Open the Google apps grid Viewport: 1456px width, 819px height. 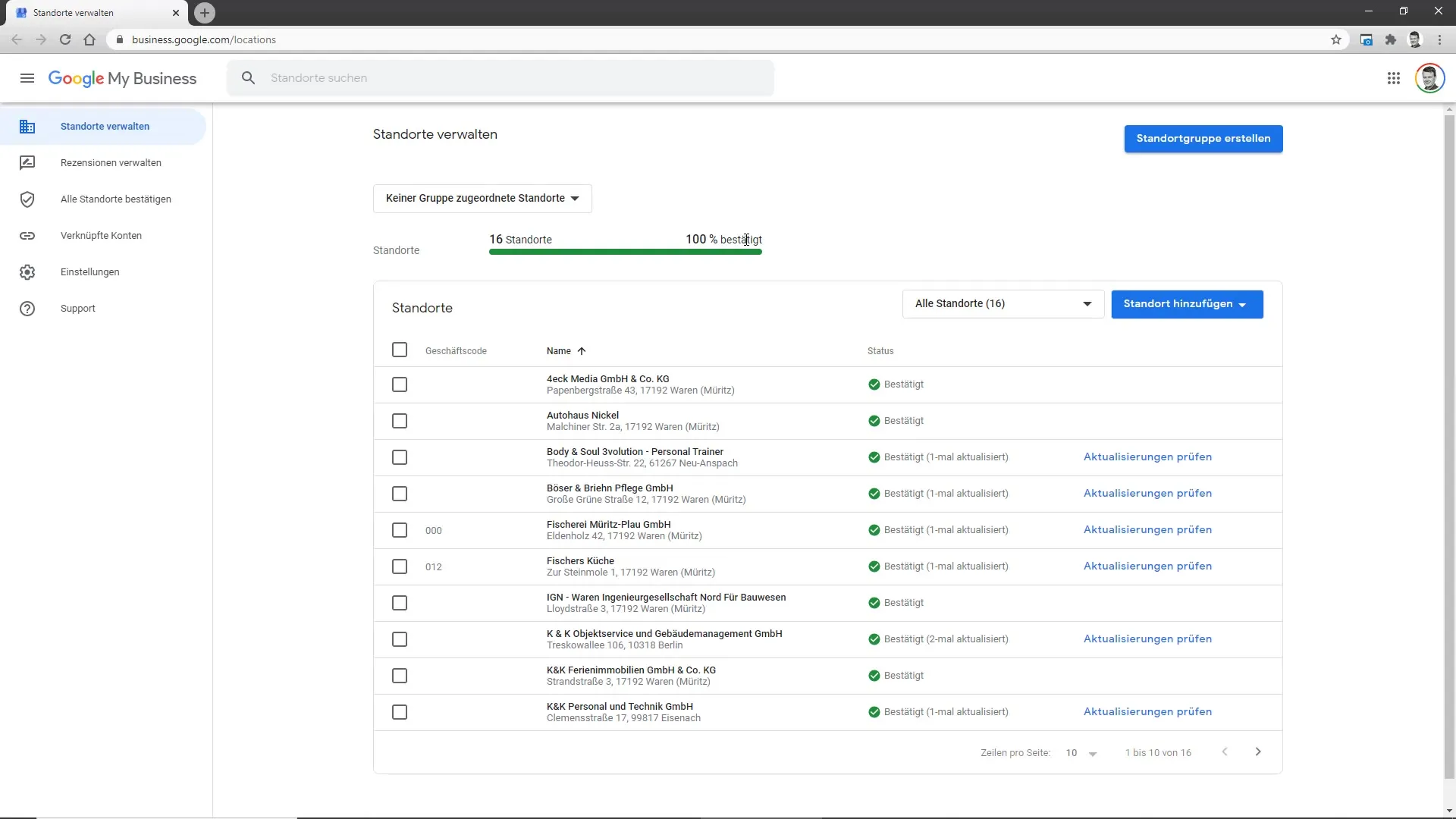(x=1393, y=78)
